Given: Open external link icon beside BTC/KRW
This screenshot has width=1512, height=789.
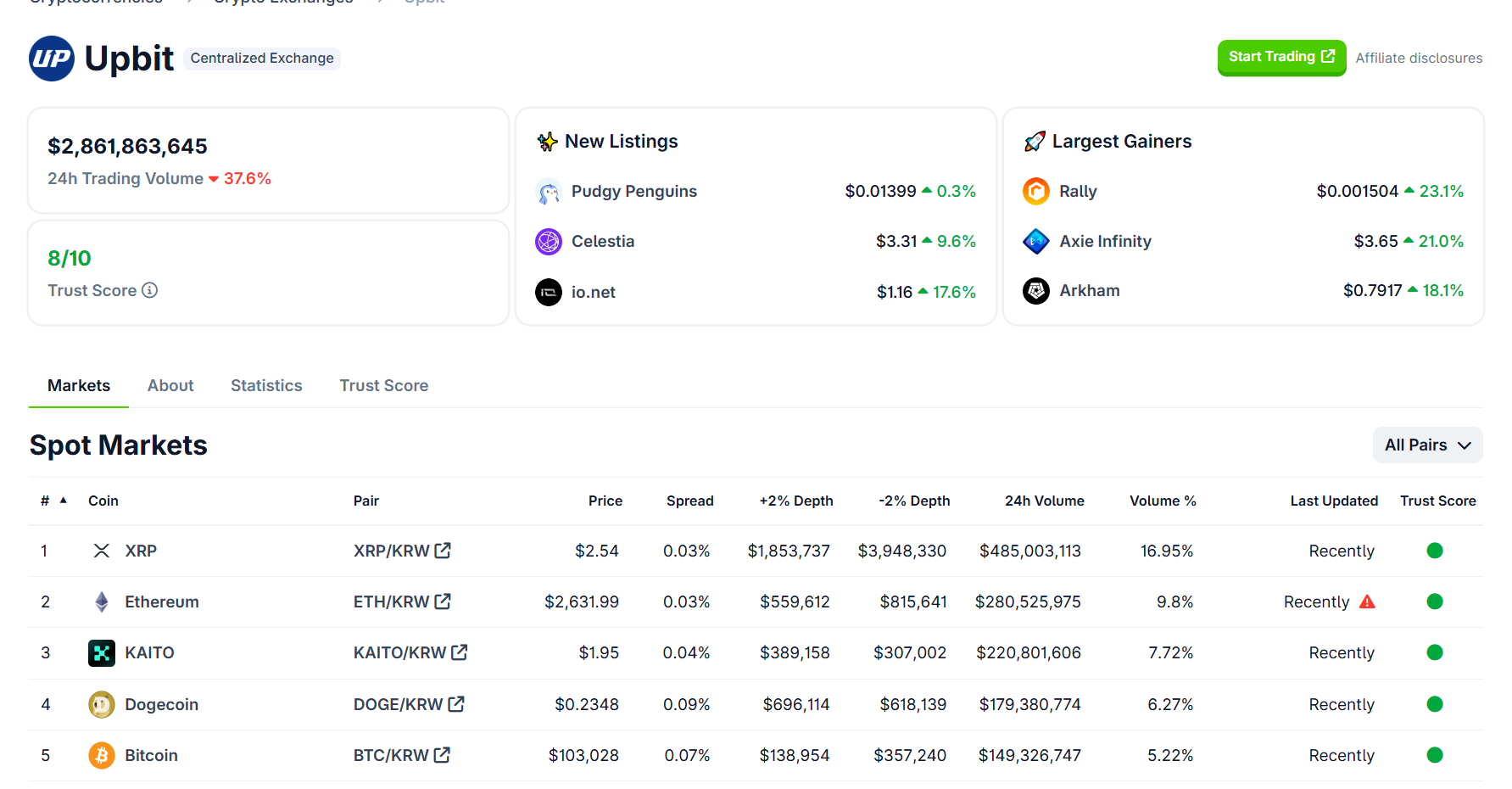Looking at the screenshot, I should click(442, 755).
